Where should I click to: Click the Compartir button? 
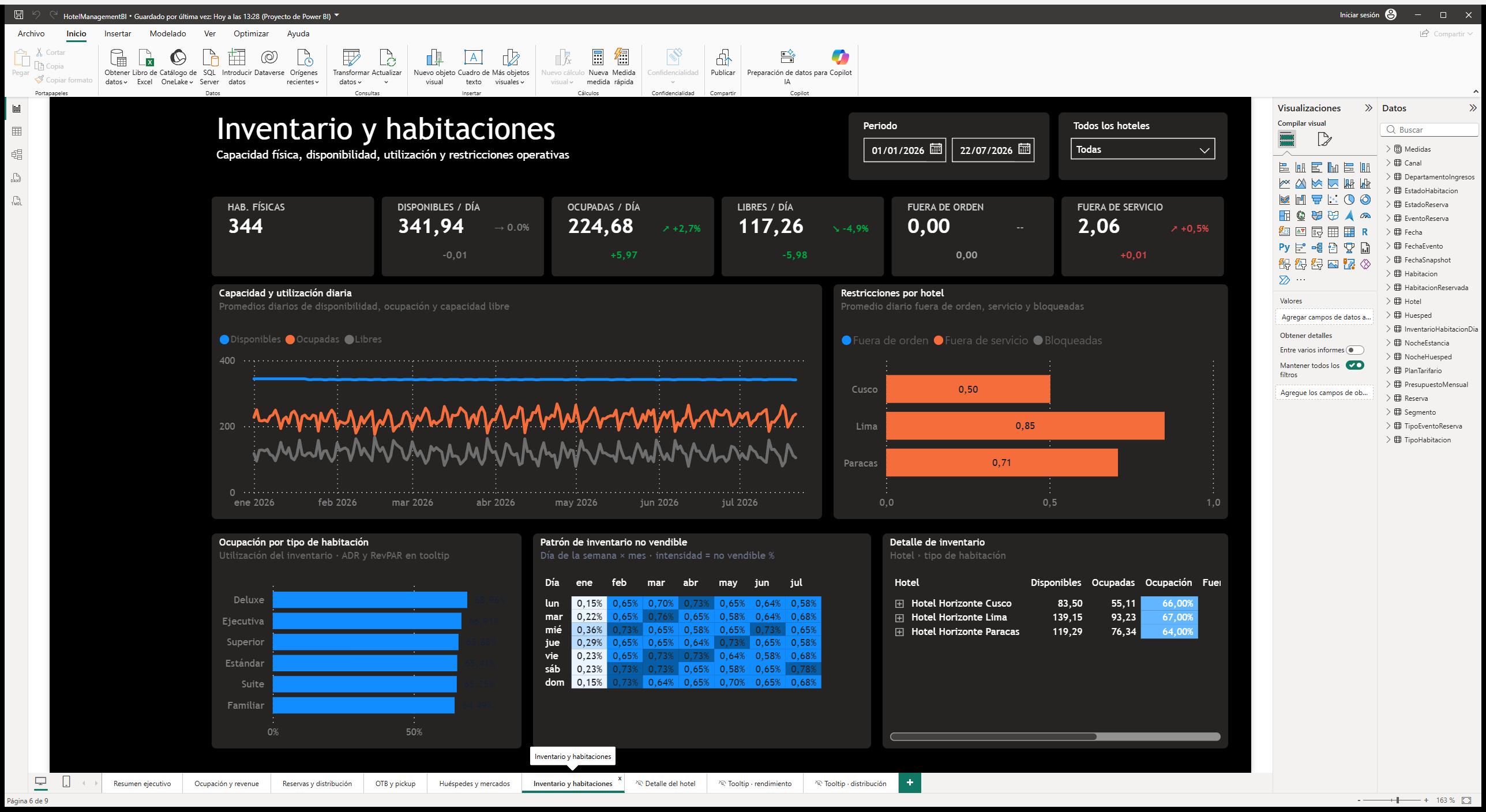pyautogui.click(x=1446, y=33)
